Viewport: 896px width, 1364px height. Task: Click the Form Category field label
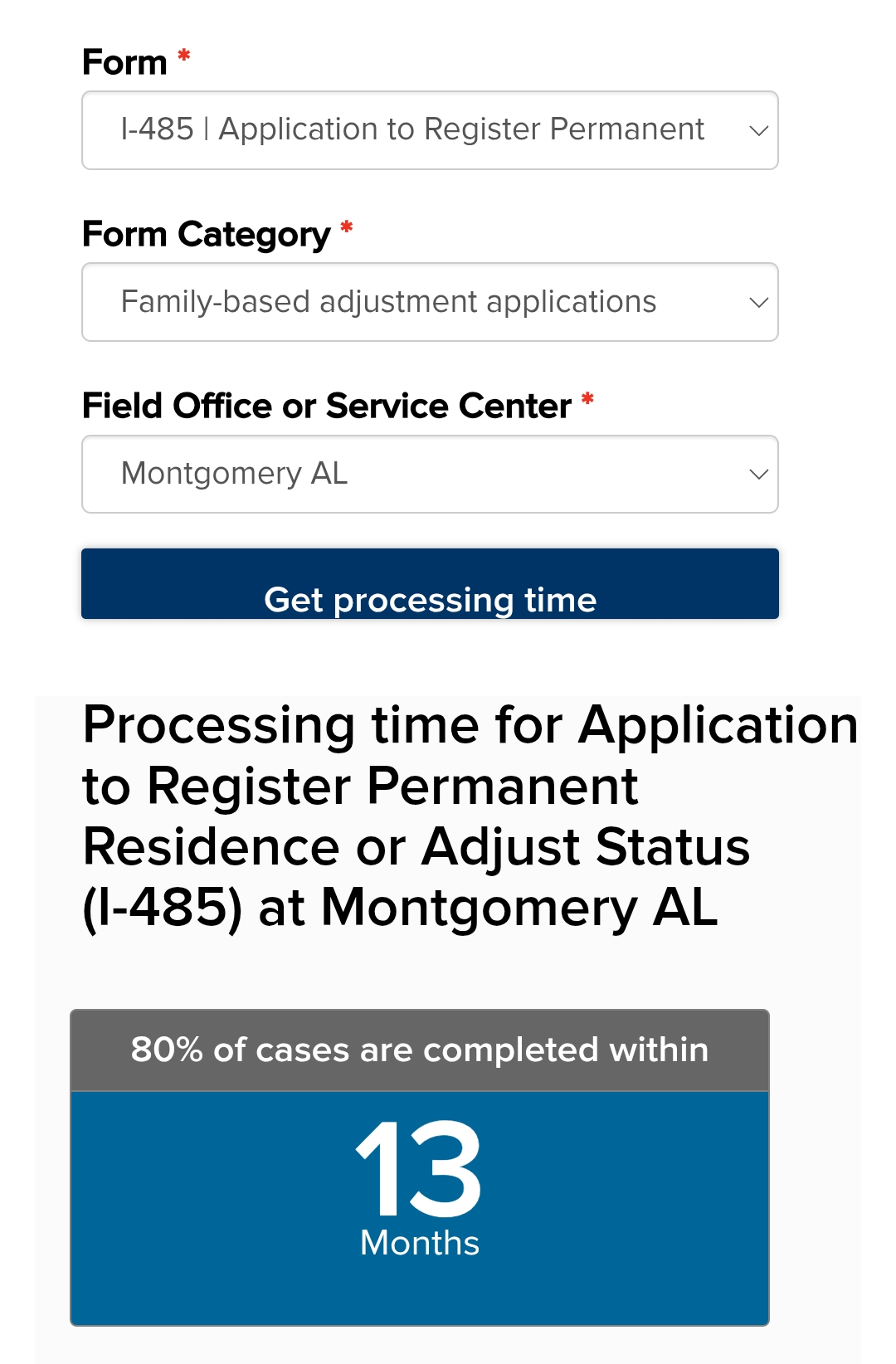206,235
